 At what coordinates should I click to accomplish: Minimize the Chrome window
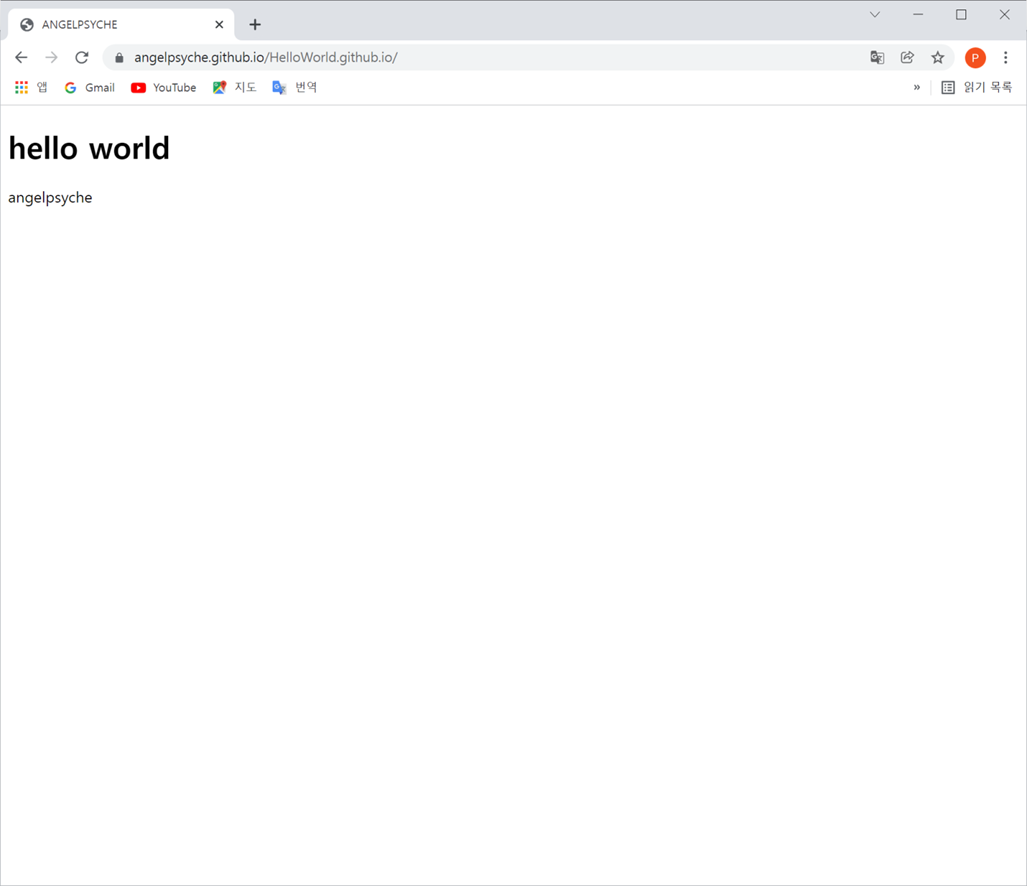point(918,14)
